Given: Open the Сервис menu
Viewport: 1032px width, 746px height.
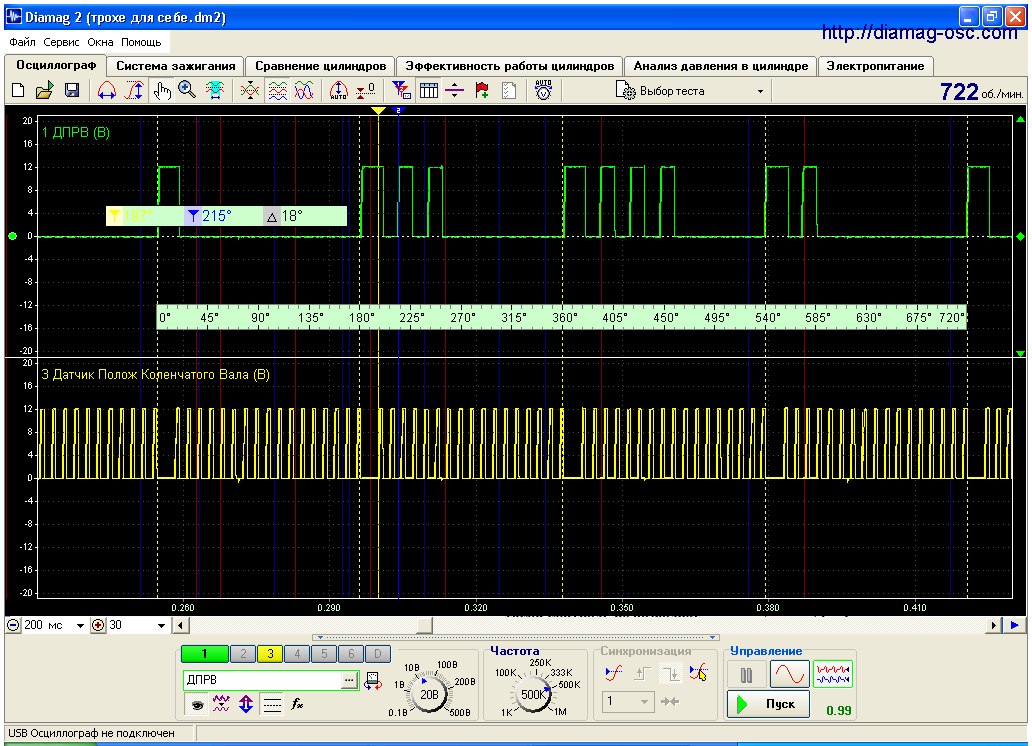Looking at the screenshot, I should (x=61, y=42).
